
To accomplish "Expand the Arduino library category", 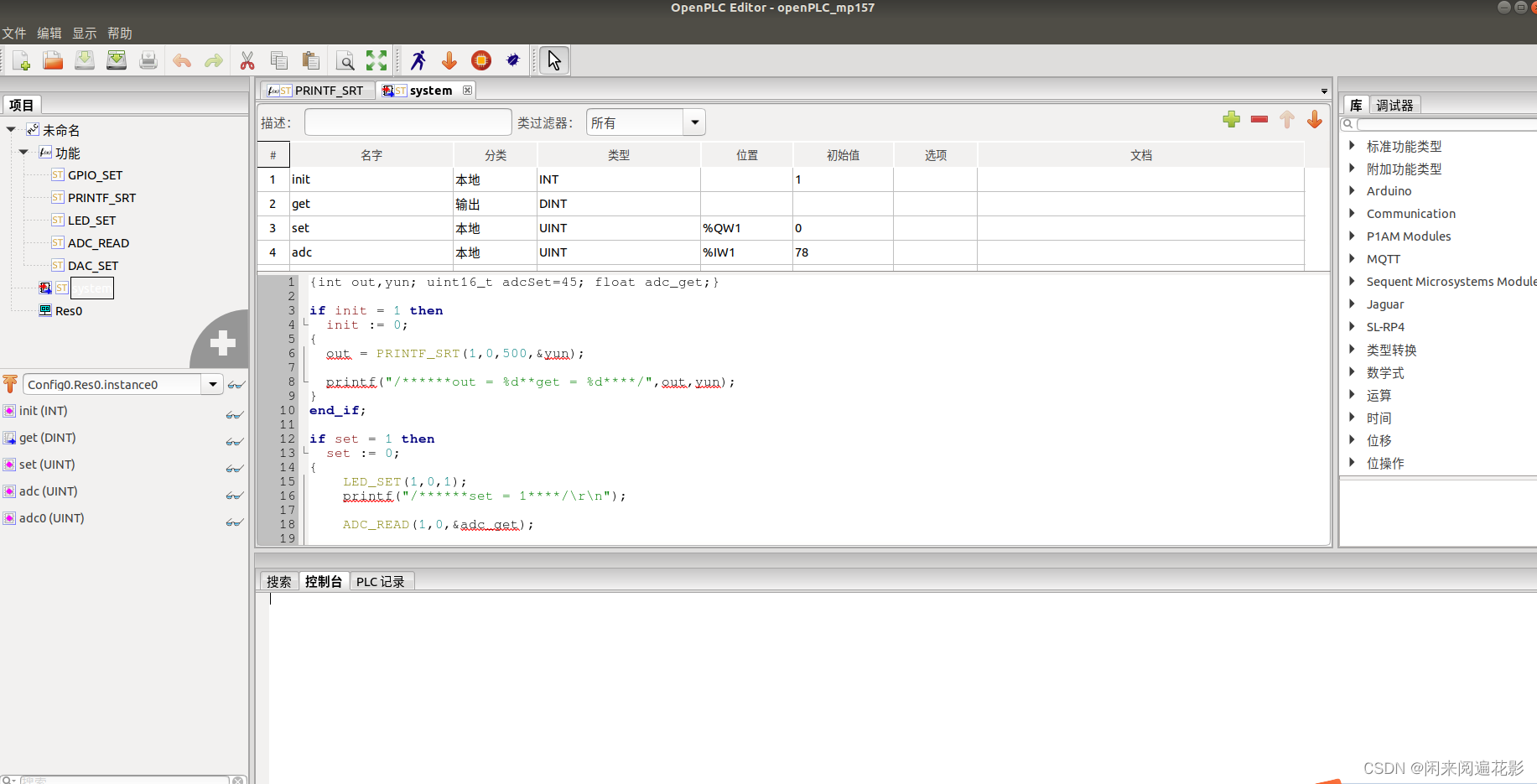I will point(1352,190).
